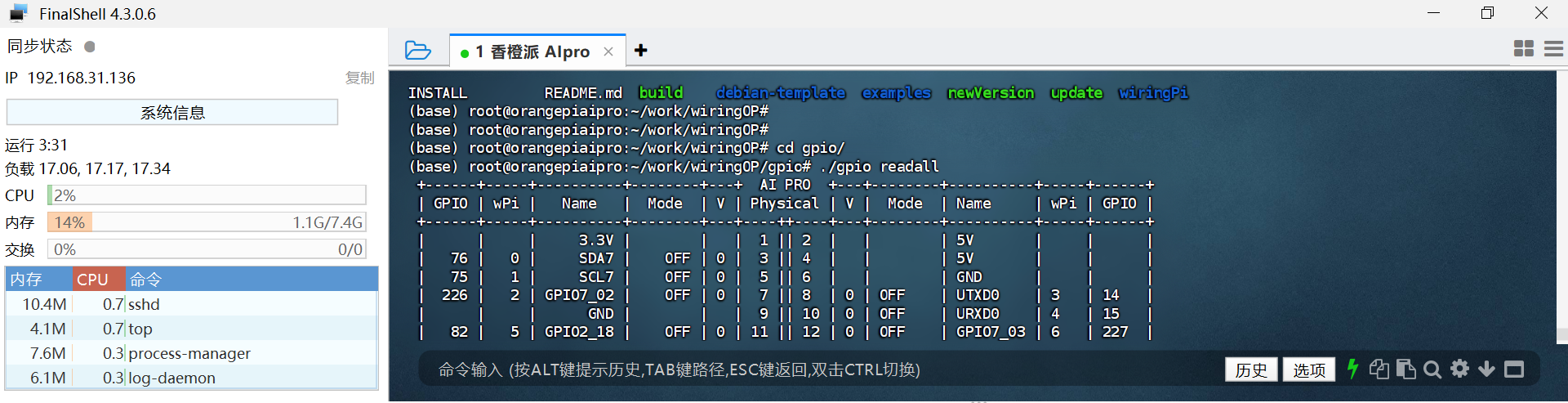Click README.md in terminal output
The height and width of the screenshot is (403, 1568).
point(583,93)
